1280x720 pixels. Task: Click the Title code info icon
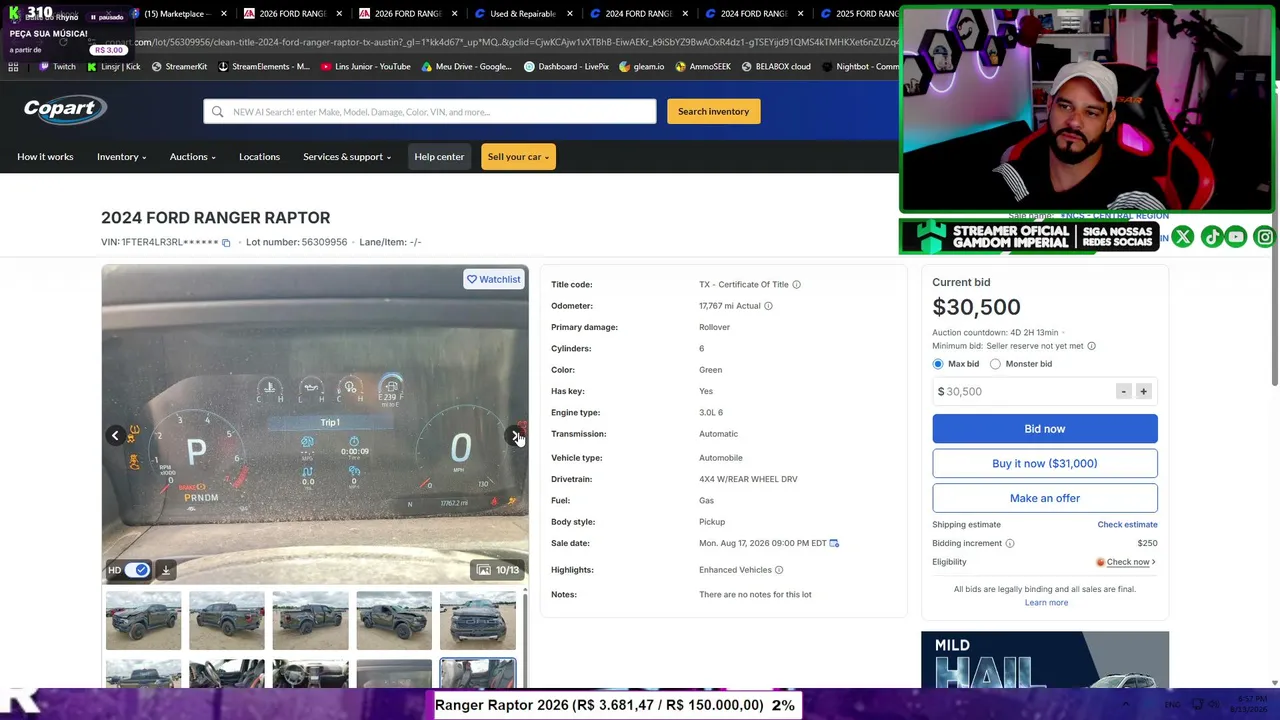pos(796,285)
